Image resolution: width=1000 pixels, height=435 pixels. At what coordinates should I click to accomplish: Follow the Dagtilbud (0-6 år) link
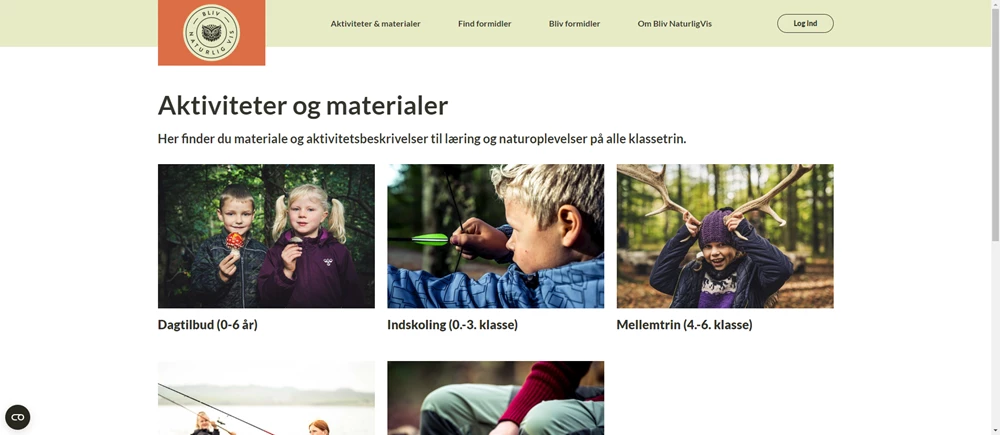207,325
